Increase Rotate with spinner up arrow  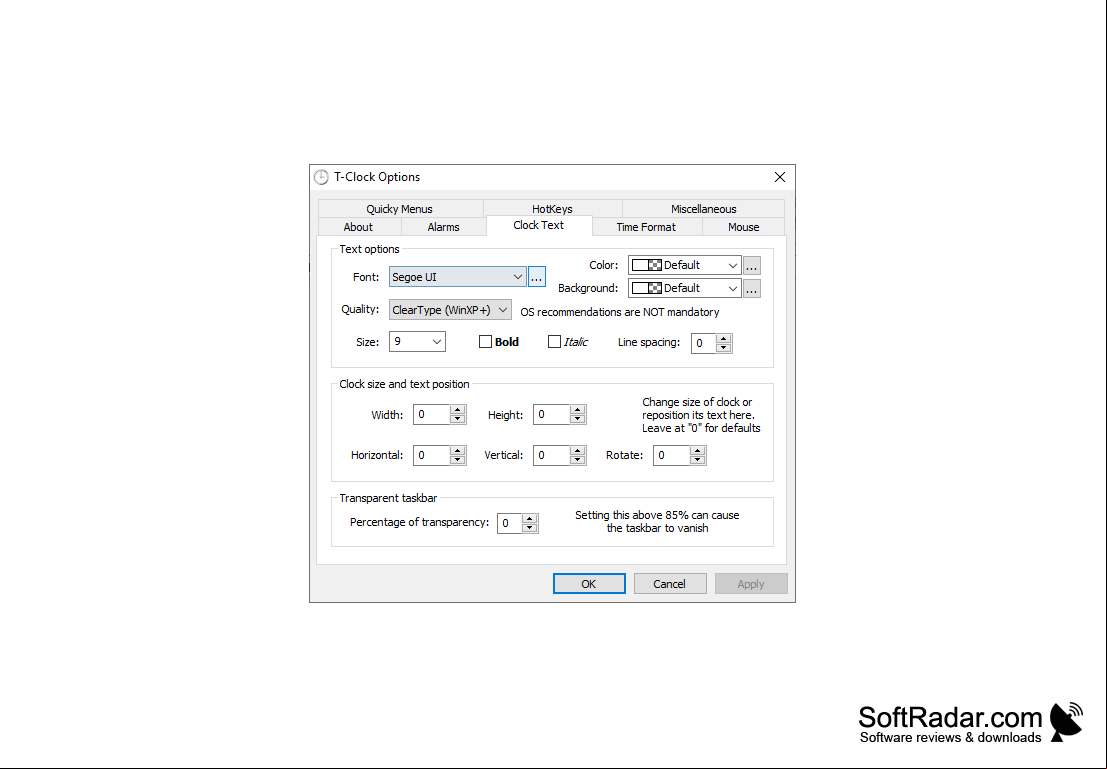[x=698, y=451]
